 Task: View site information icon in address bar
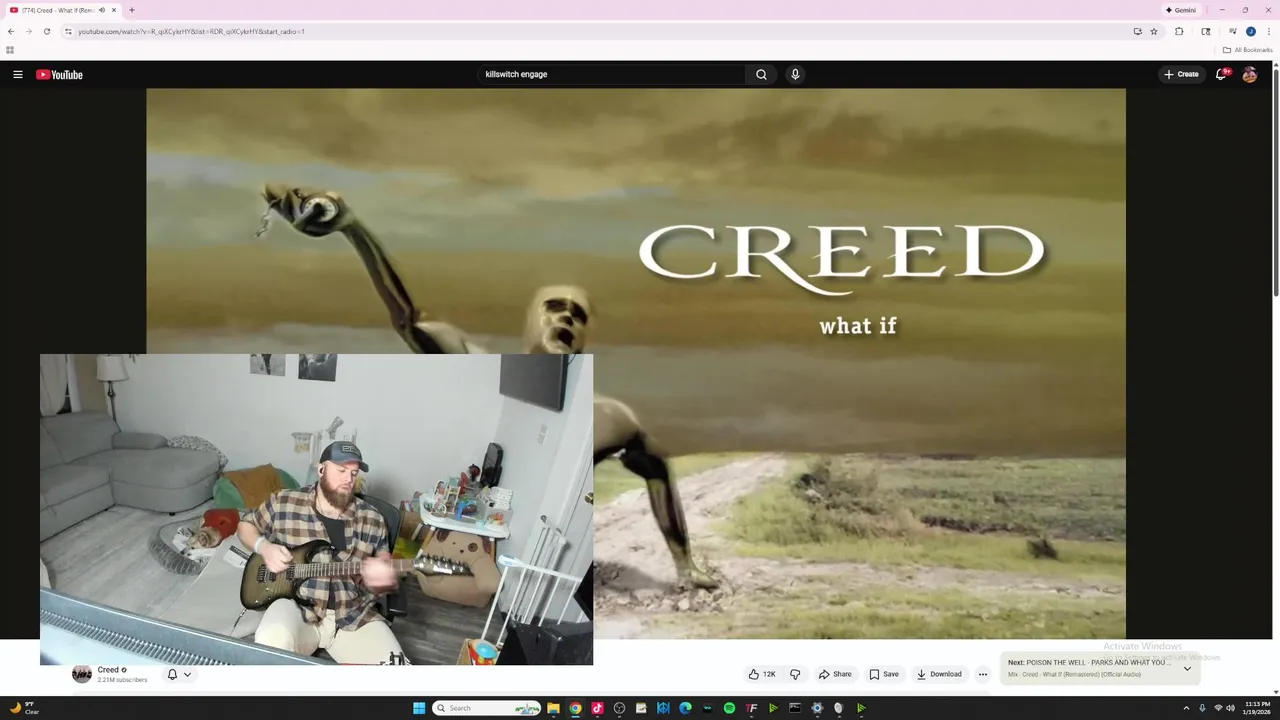pos(68,31)
